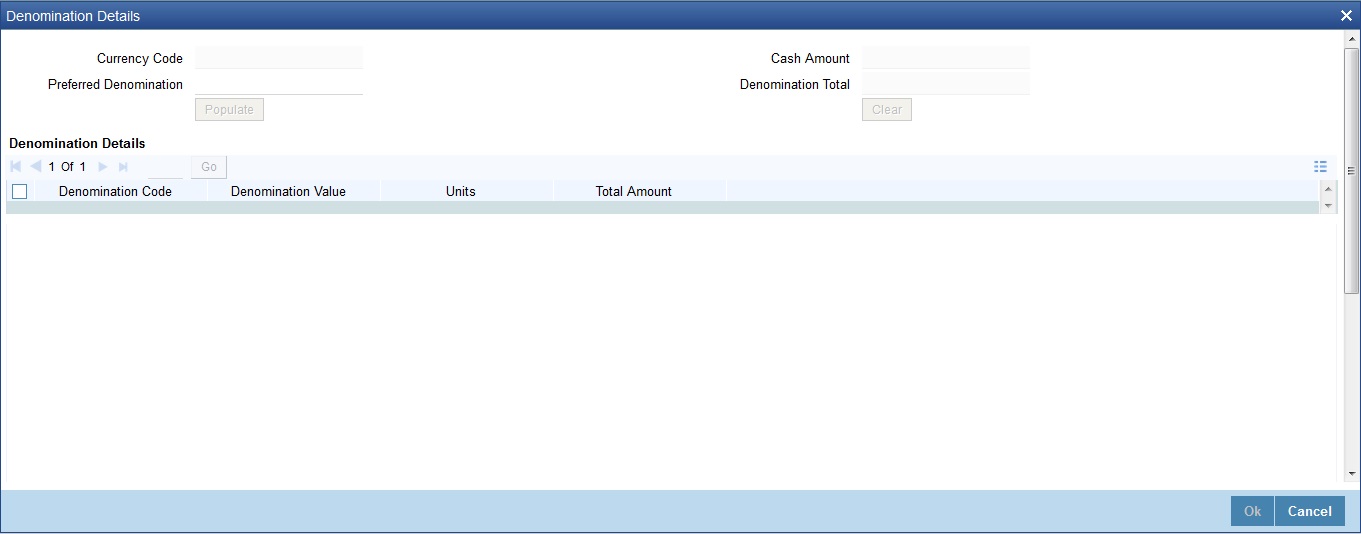The image size is (1361, 534).
Task: Focus the Currency Code field
Action: click(279, 58)
